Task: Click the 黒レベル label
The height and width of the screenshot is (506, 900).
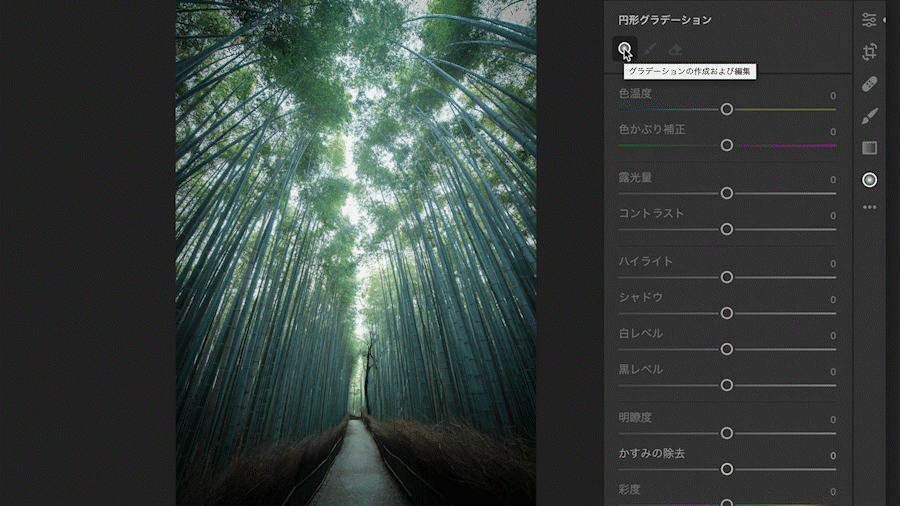Action: (x=641, y=369)
